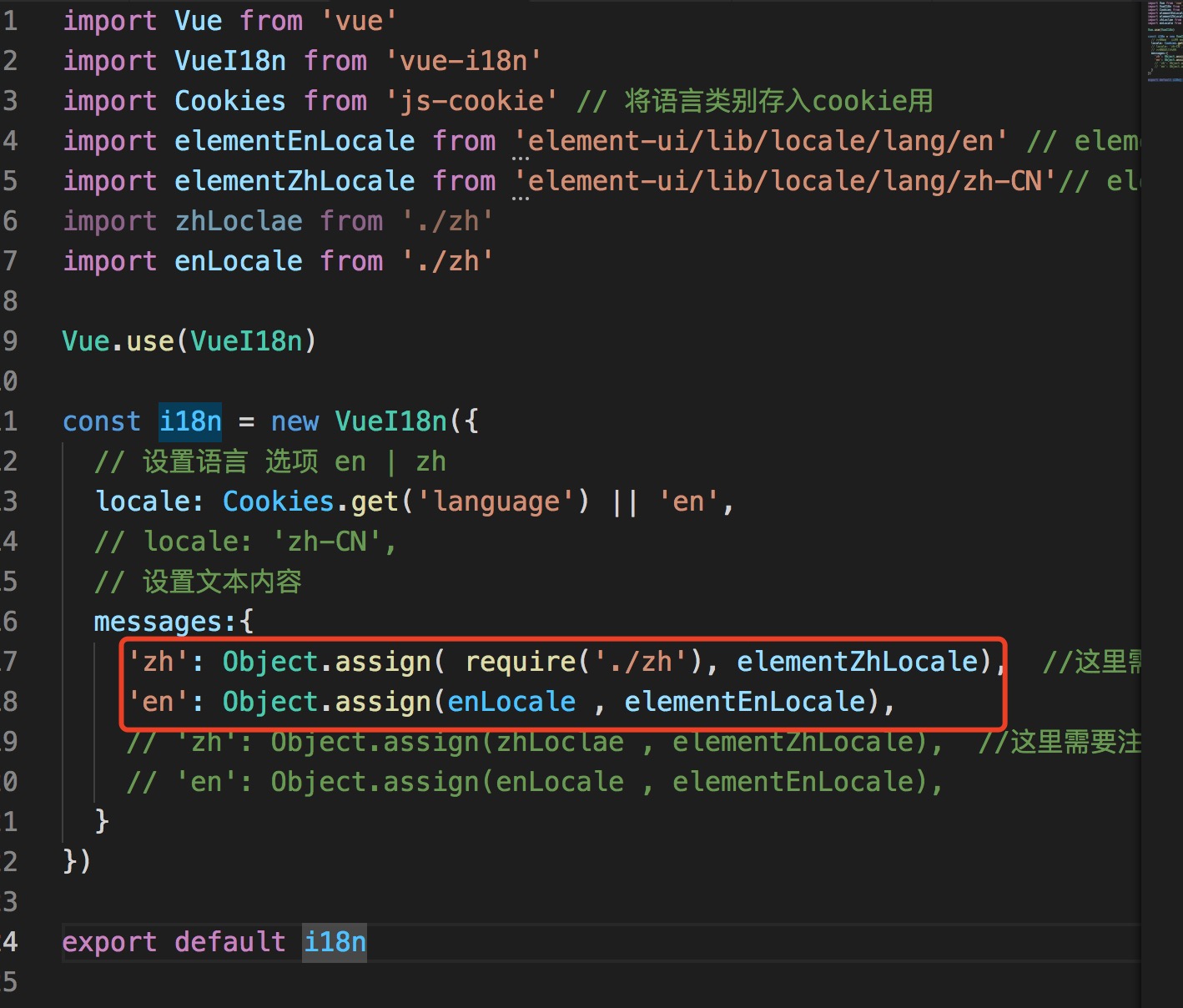Click 'element-ui/lib/locale/lang/en' path string
This screenshot has height=1008, width=1183.
[761, 141]
